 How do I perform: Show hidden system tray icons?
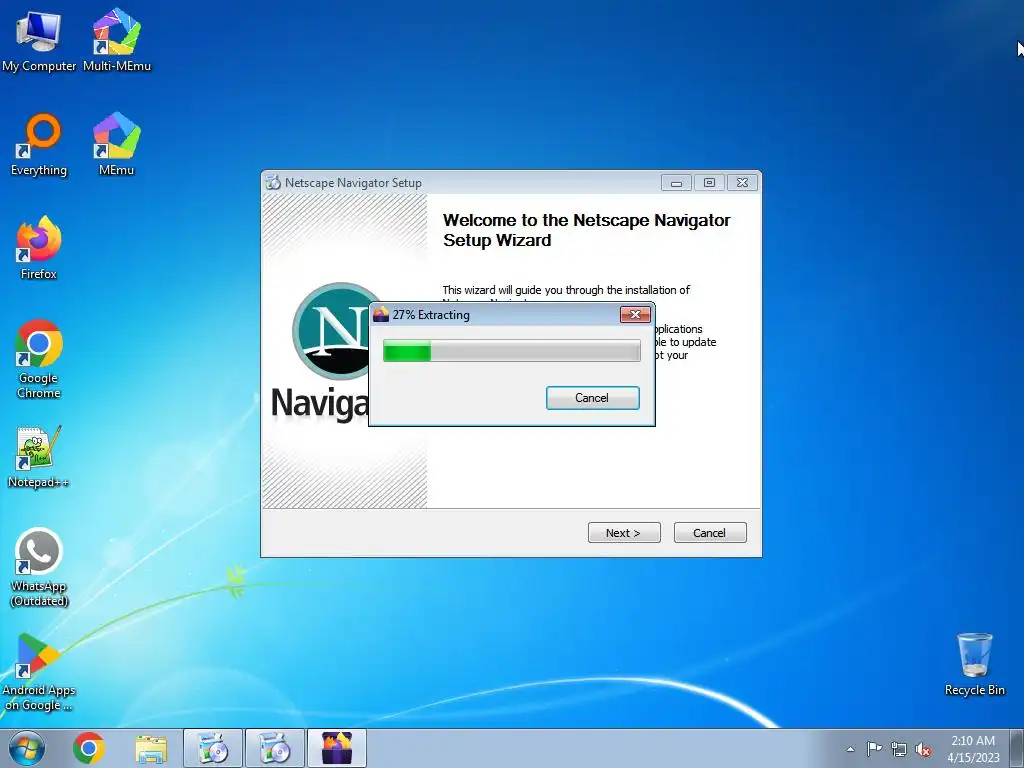pyautogui.click(x=850, y=749)
